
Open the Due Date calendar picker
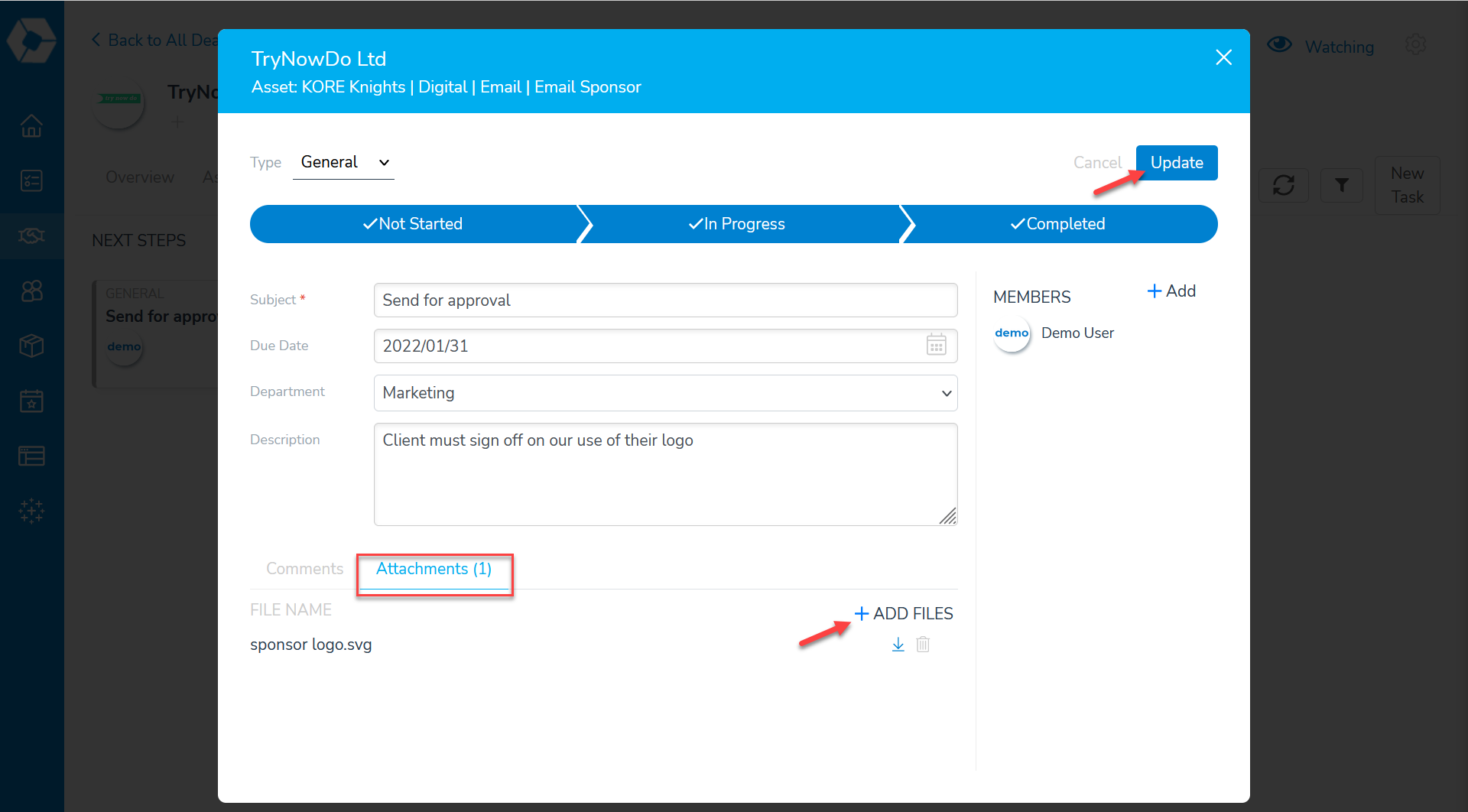pyautogui.click(x=937, y=346)
